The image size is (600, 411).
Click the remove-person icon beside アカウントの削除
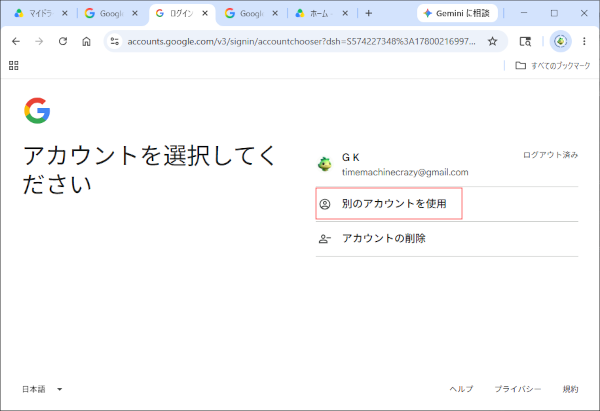click(325, 239)
